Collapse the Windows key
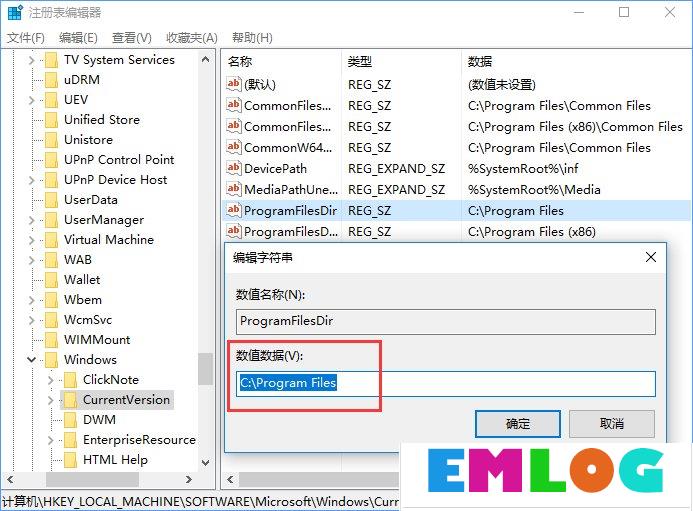 (31, 359)
